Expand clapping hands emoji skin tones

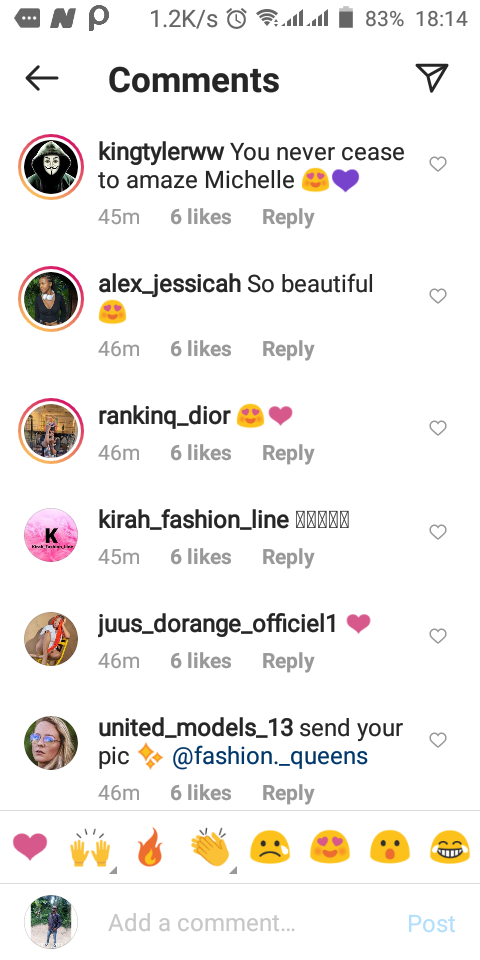tap(210, 849)
